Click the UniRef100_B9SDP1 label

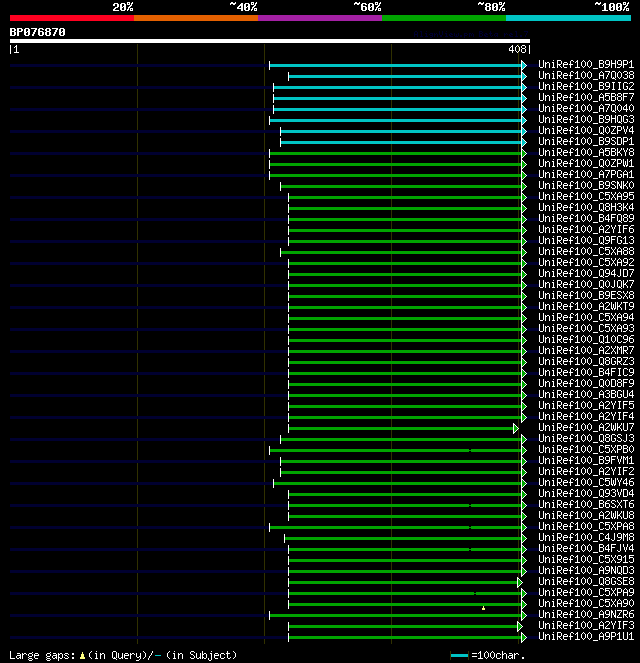coord(586,141)
